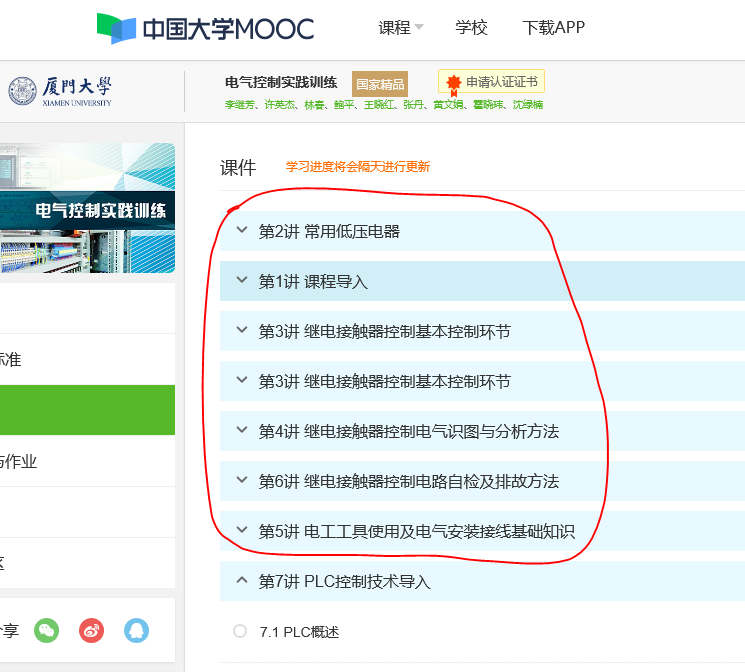The height and width of the screenshot is (672, 745).
Task: Share to Weibo icon
Action: pos(91,631)
